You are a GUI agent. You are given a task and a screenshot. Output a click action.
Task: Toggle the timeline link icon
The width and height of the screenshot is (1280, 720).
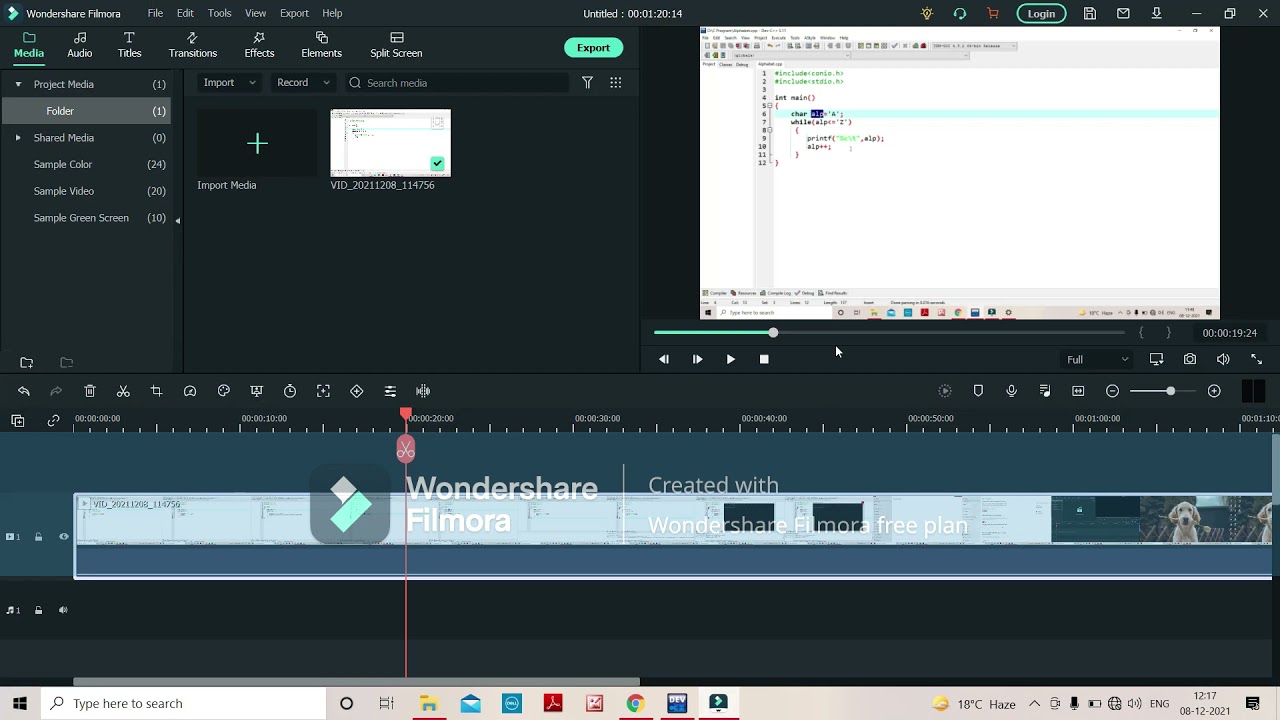(53, 421)
